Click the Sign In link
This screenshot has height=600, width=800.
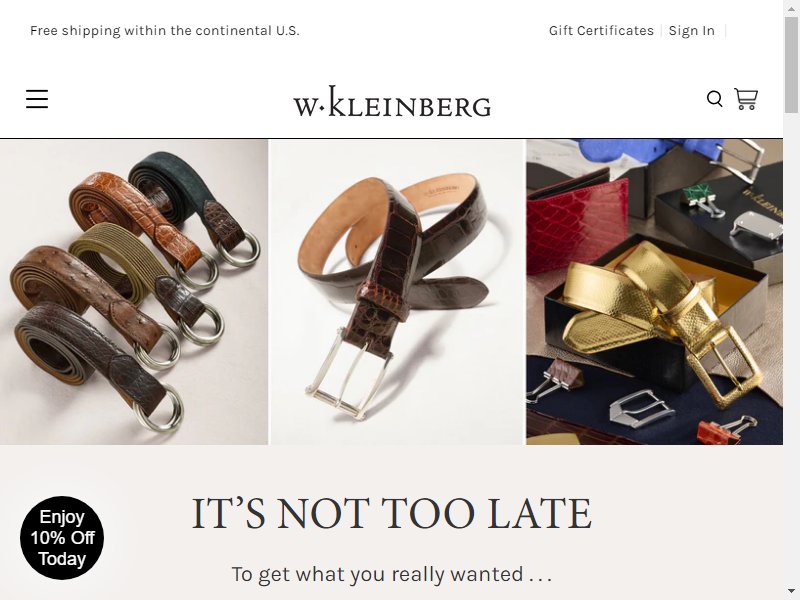[691, 31]
